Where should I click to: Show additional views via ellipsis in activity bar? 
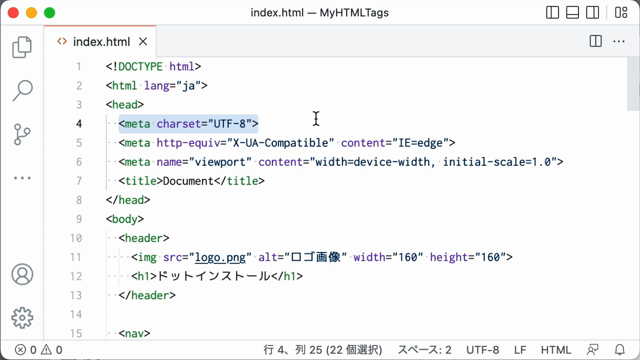pos(22,178)
